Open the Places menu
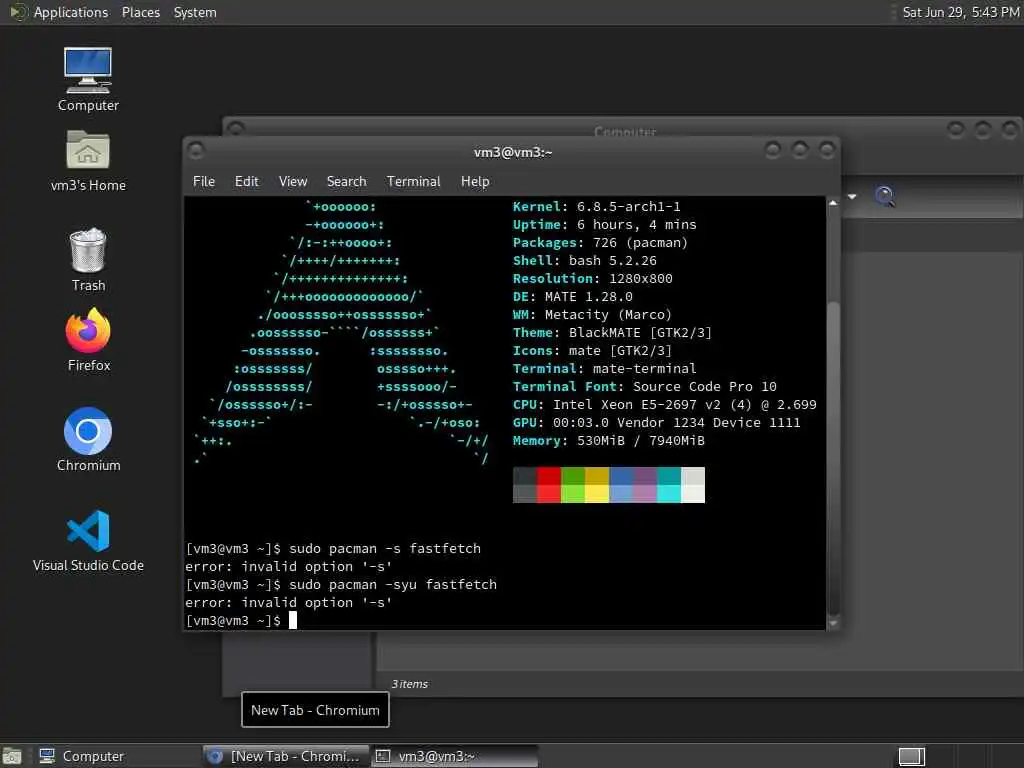Image resolution: width=1024 pixels, height=768 pixels. (x=140, y=12)
